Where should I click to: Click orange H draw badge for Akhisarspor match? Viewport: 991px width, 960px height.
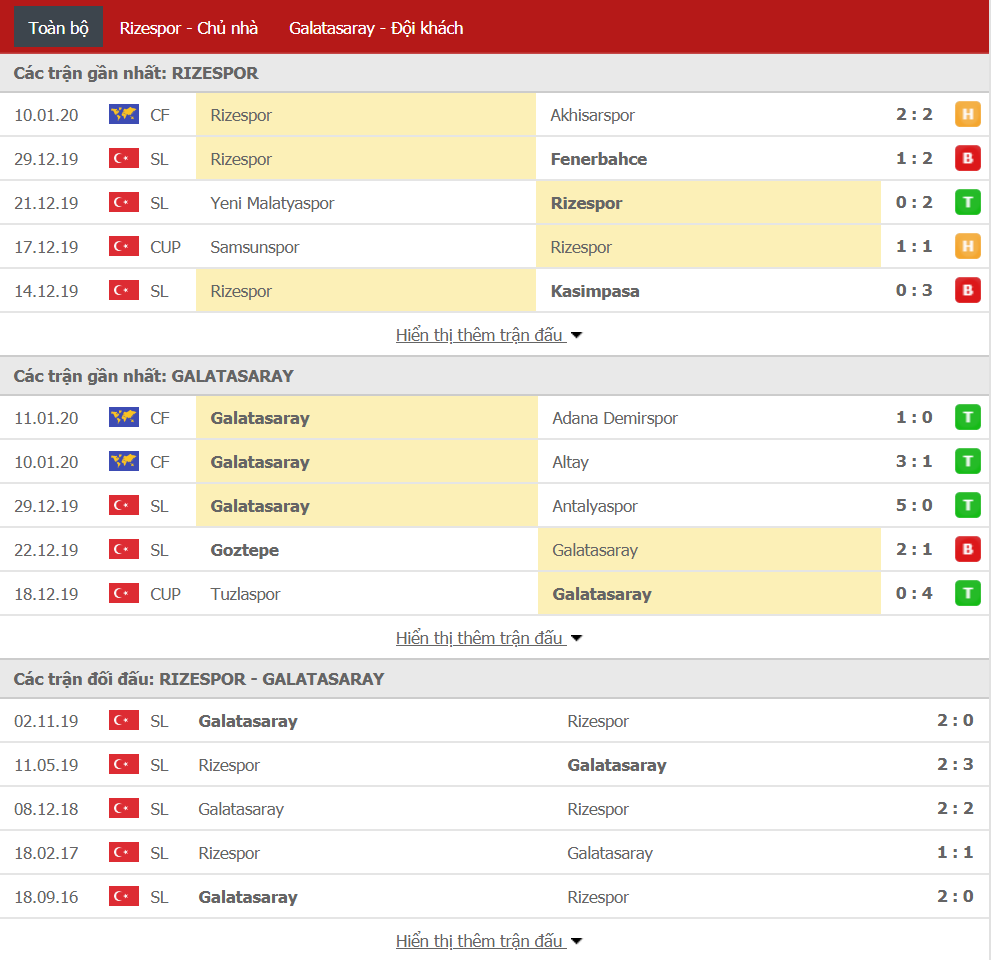pos(968,114)
